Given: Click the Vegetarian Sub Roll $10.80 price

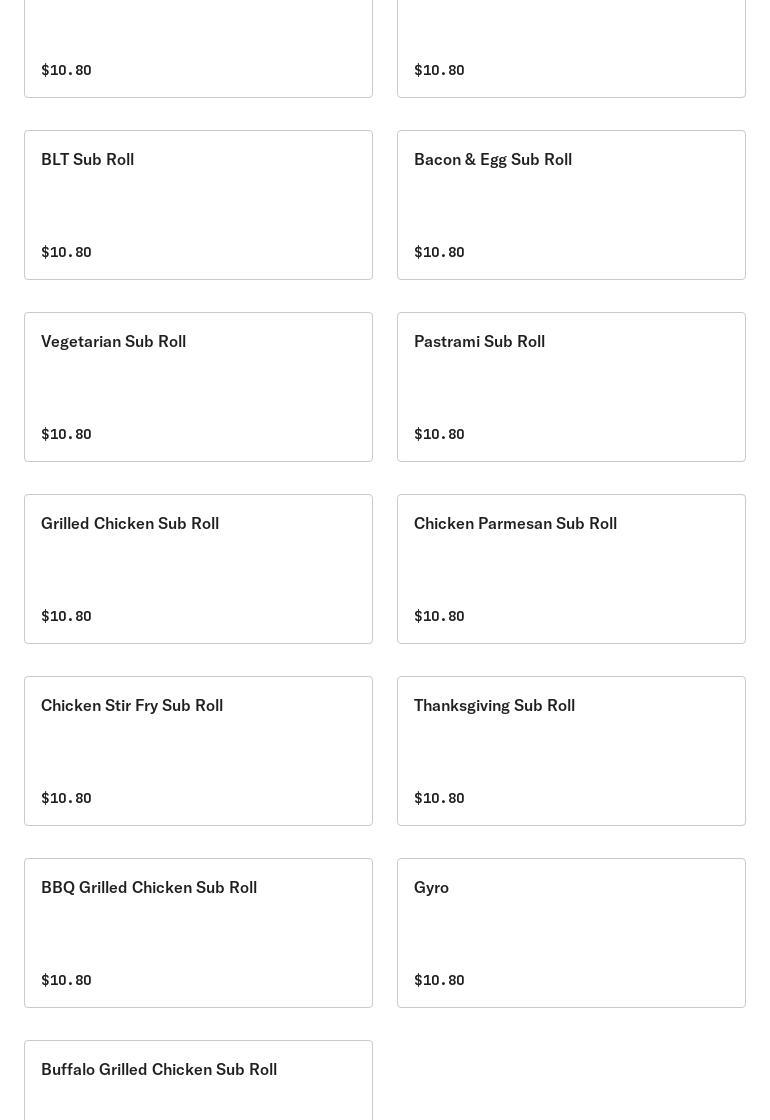Looking at the screenshot, I should 66,434.
